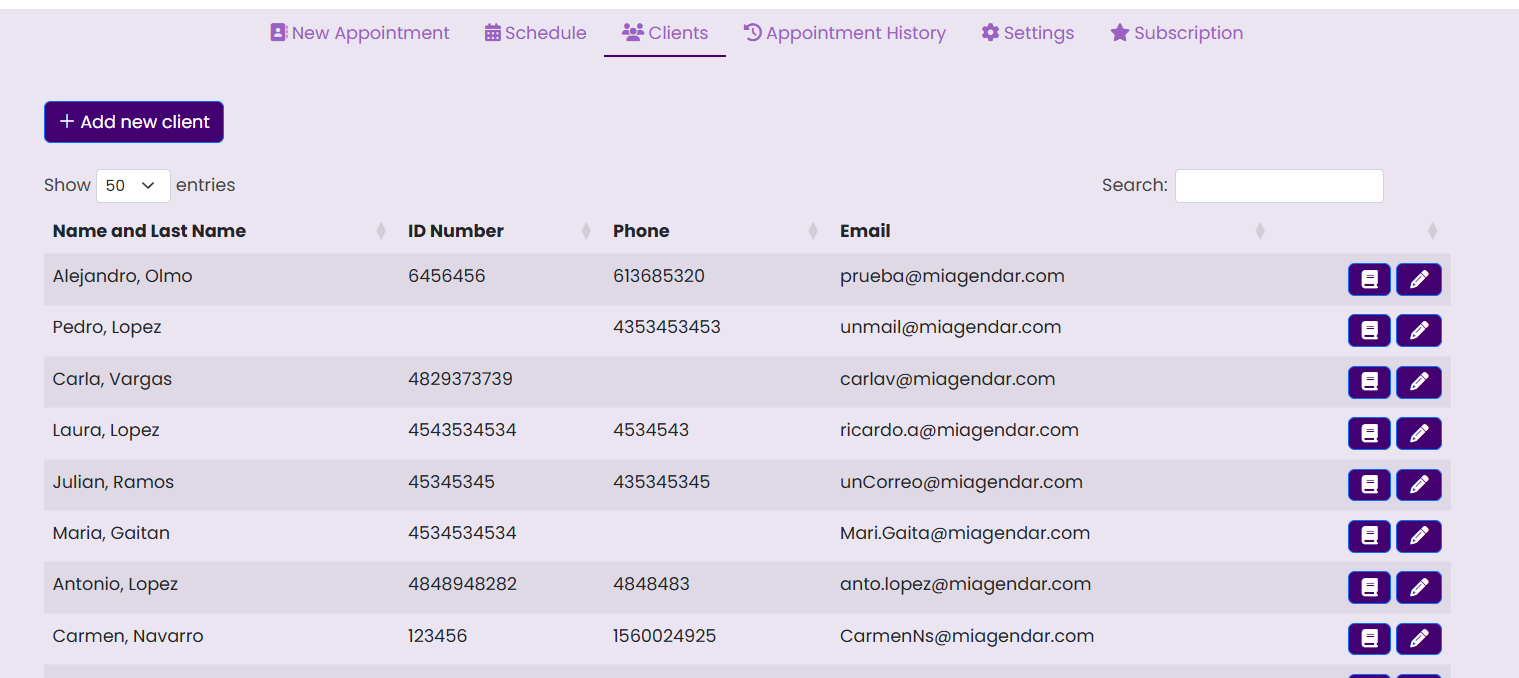This screenshot has width=1519, height=678.
Task: Select ID number 6456456
Action: point(447,276)
